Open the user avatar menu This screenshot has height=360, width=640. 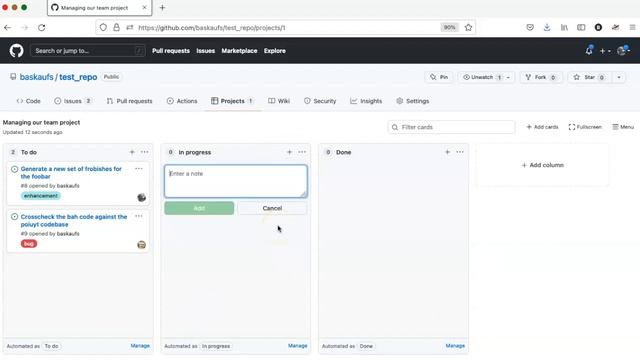click(x=623, y=51)
